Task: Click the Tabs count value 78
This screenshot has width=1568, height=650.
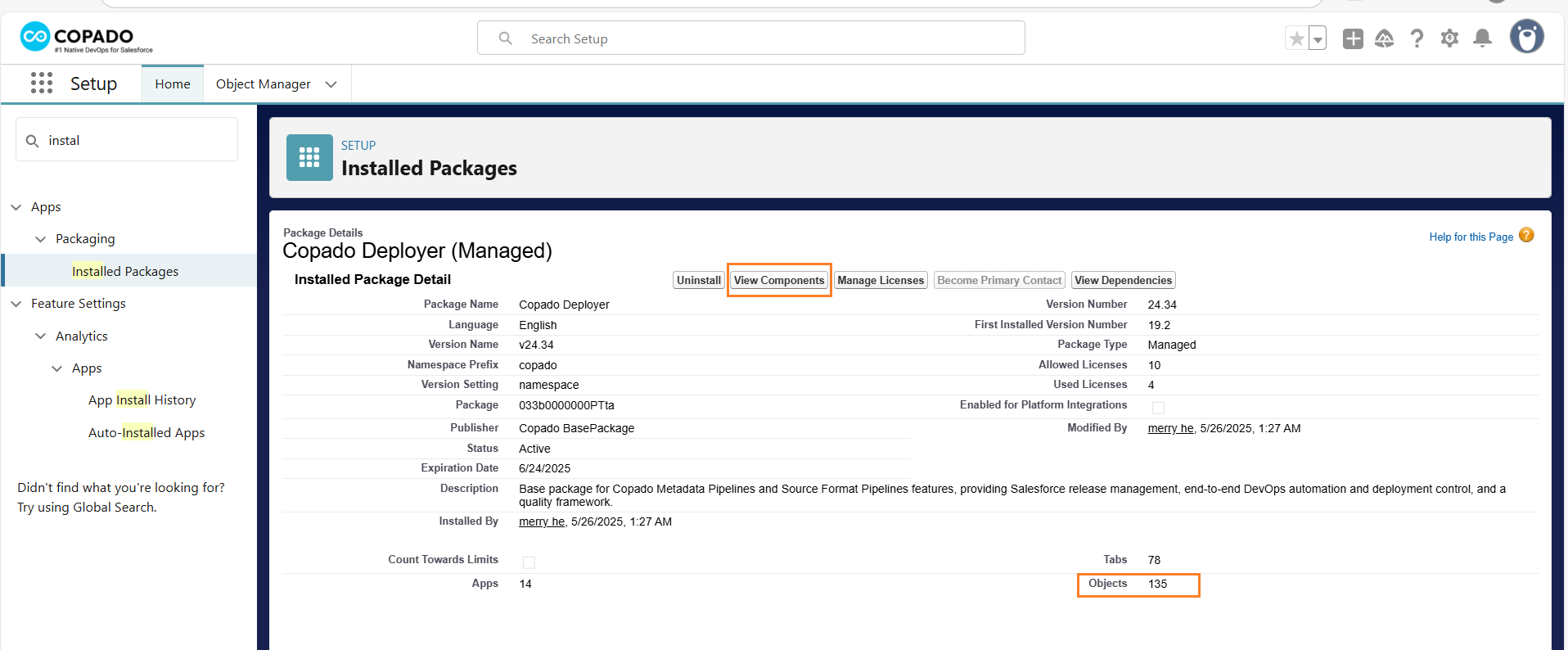Action: point(1154,560)
